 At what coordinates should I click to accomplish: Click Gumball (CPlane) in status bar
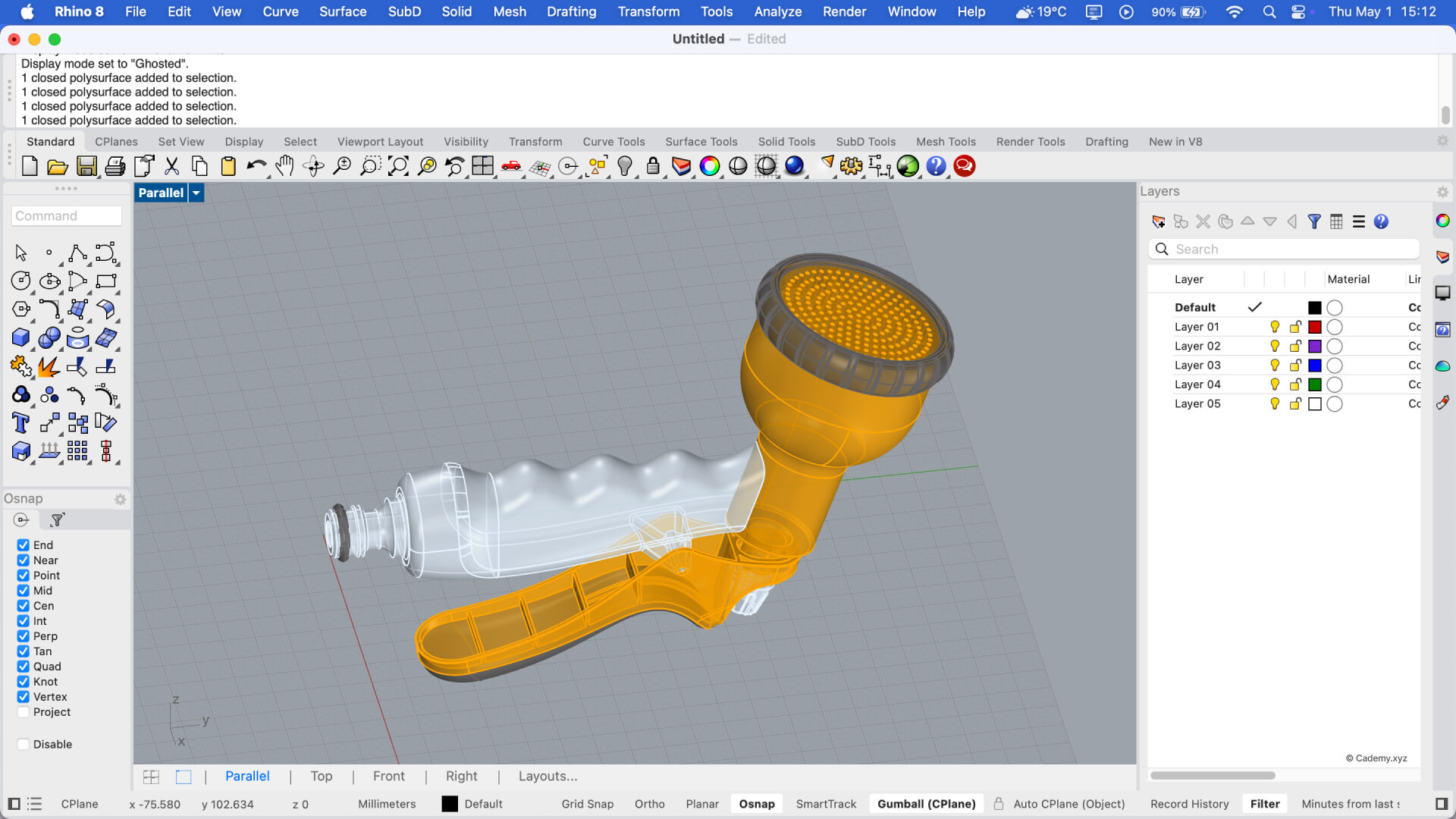[926, 804]
